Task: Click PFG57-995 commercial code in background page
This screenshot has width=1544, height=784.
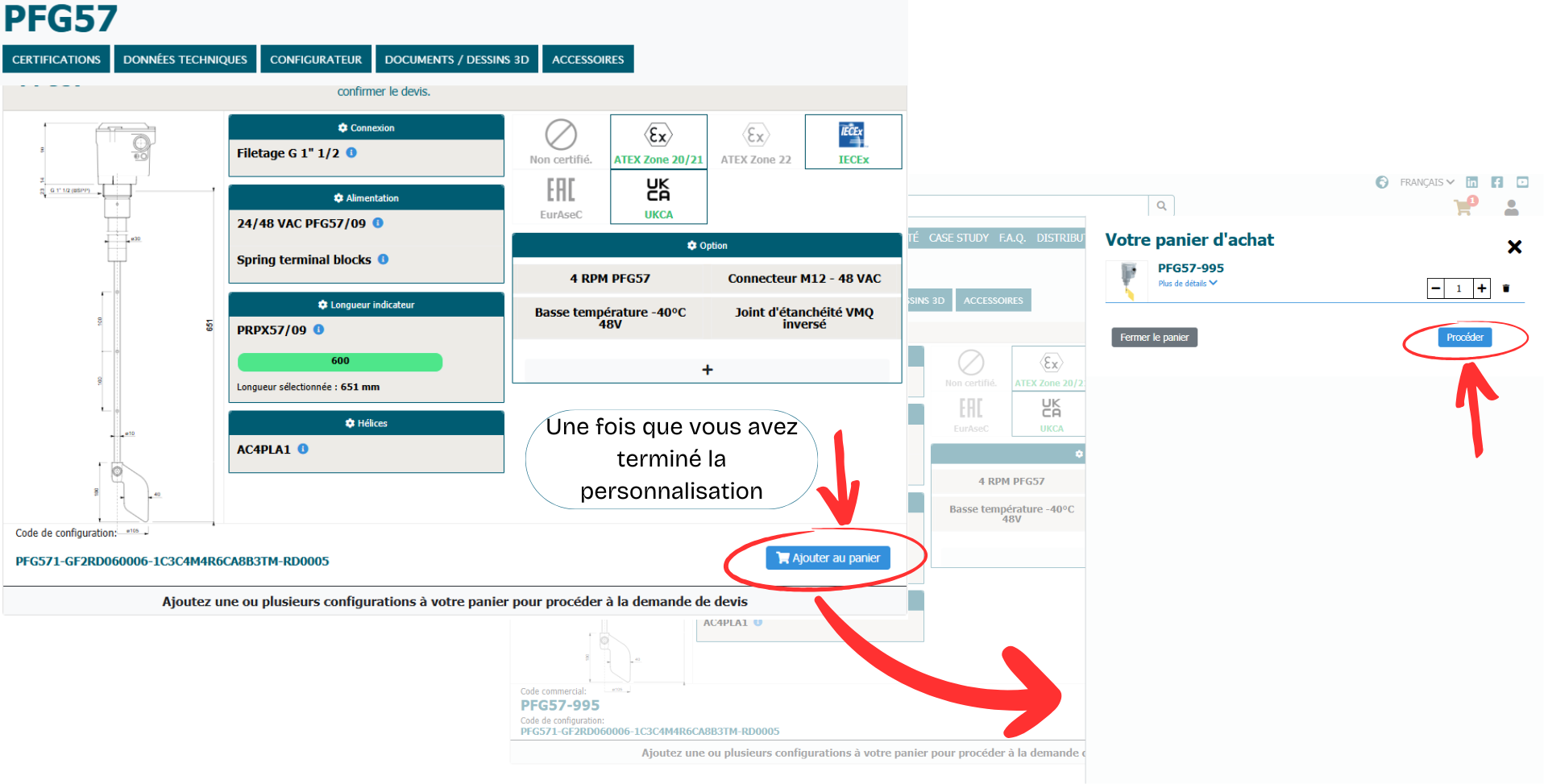Action: pos(560,705)
